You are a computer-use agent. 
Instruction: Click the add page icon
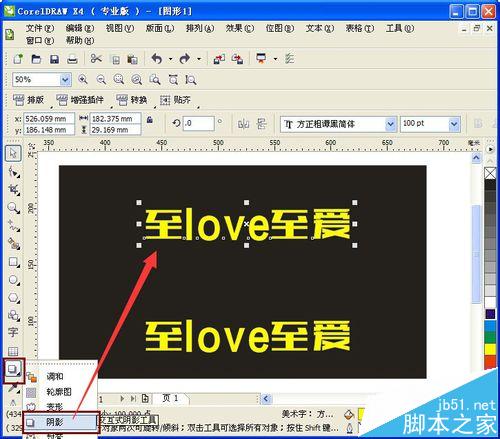(x=145, y=398)
